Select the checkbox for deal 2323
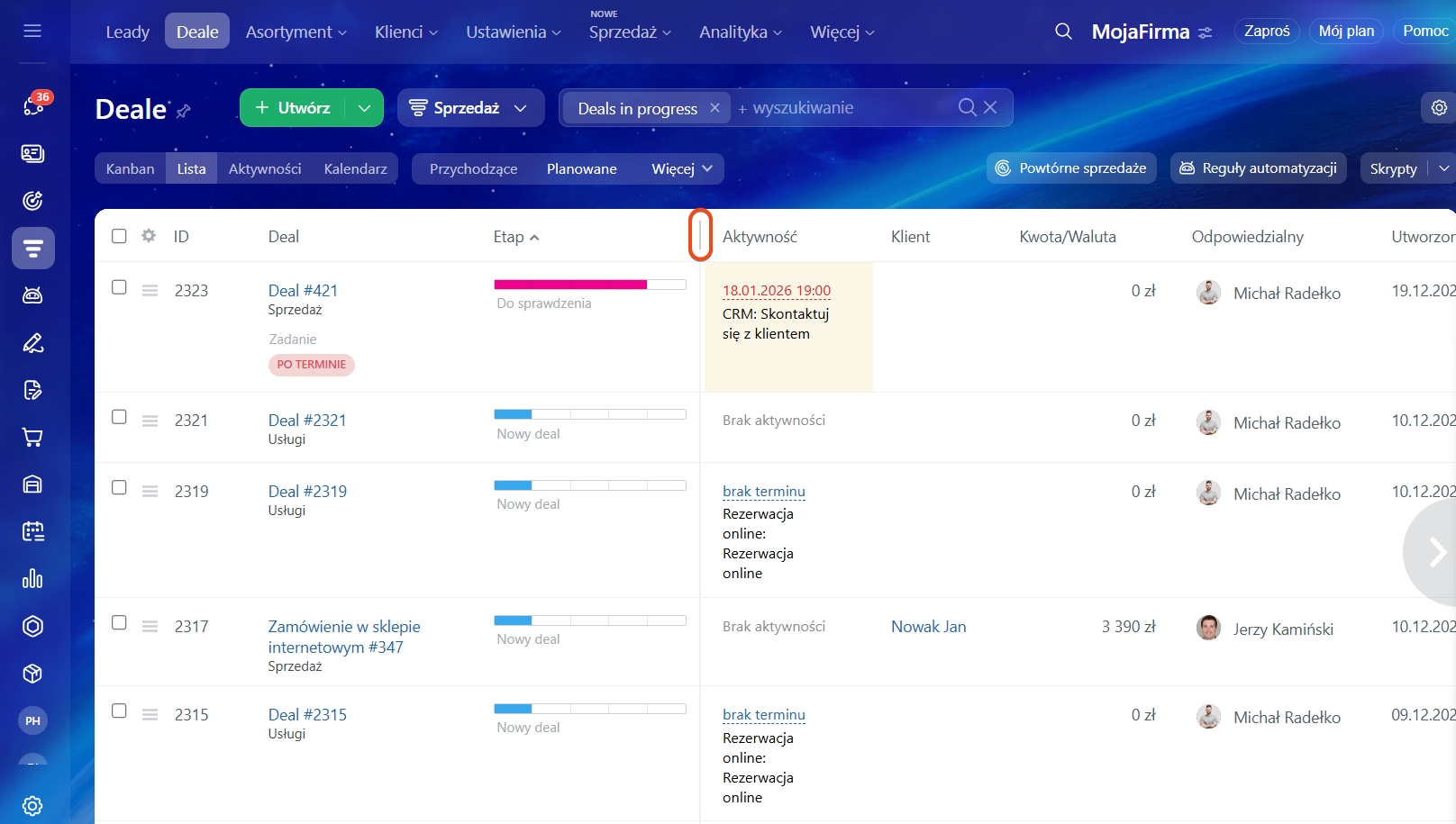Screen dimensions: 1456x824 pyautogui.click(x=119, y=287)
